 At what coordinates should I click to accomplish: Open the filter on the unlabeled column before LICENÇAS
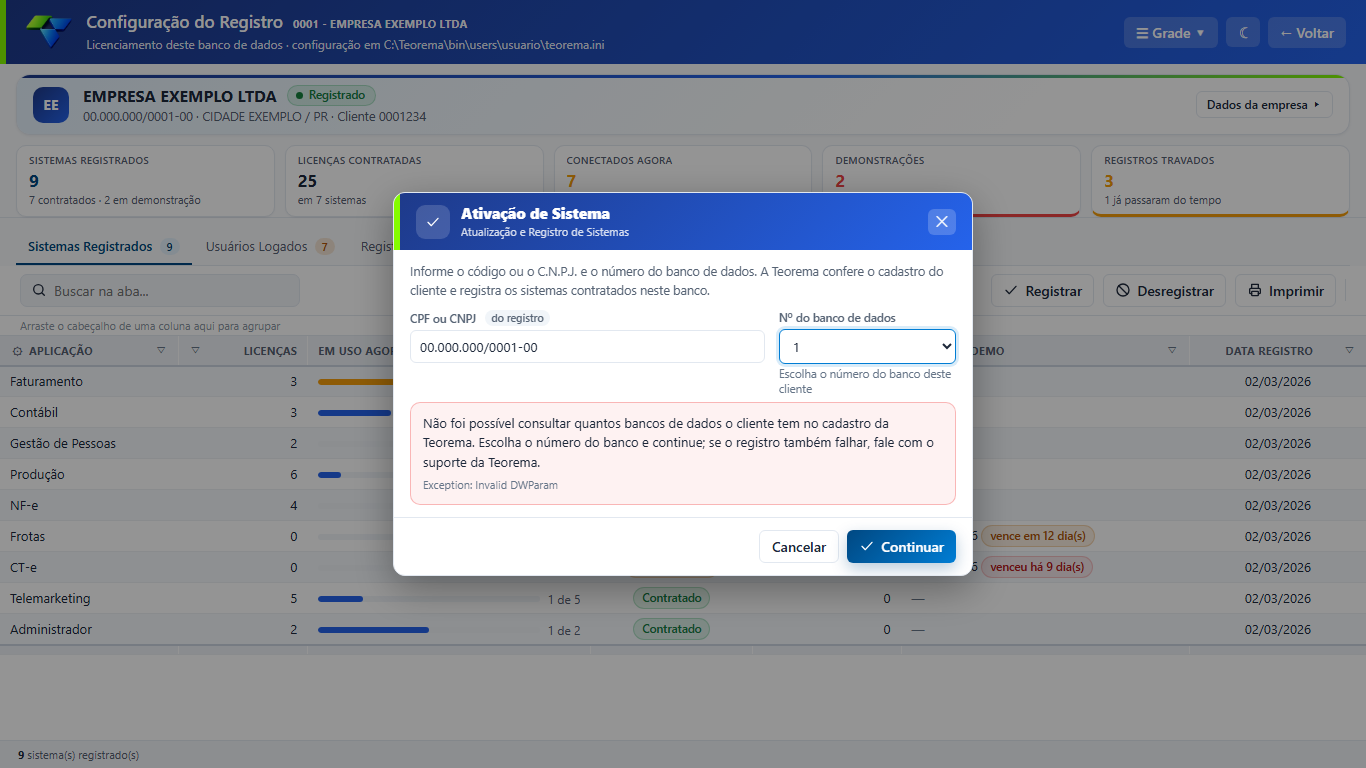click(195, 351)
